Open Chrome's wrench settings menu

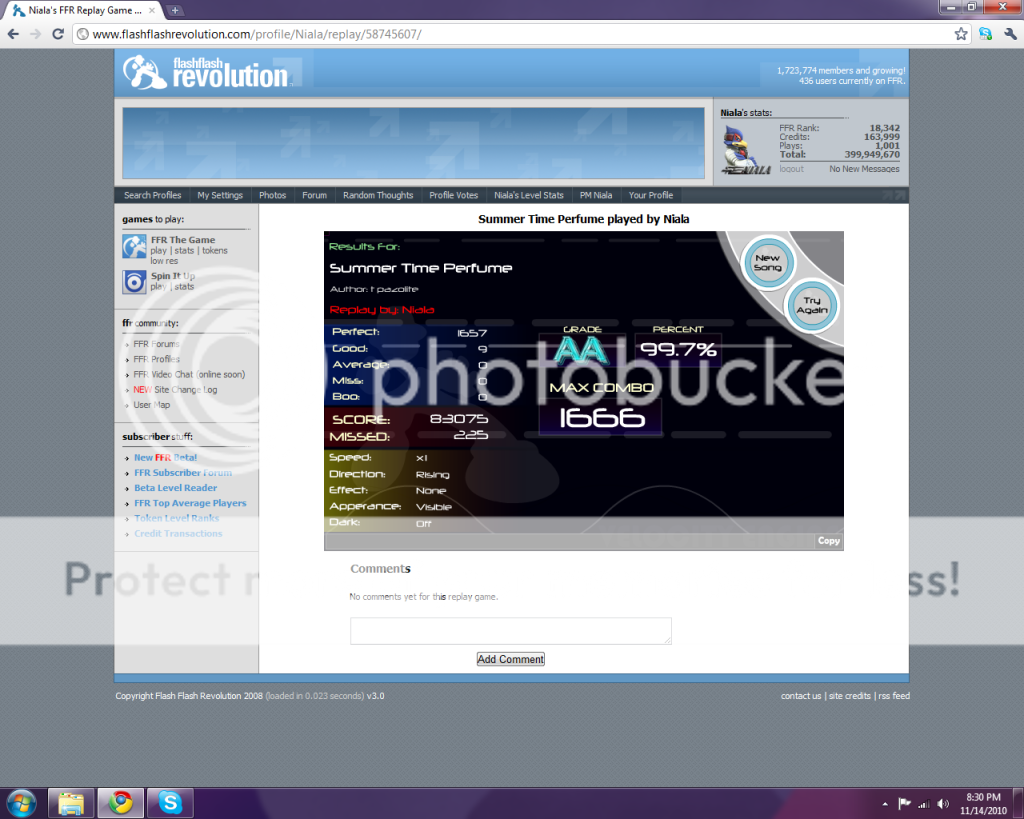pyautogui.click(x=1008, y=34)
